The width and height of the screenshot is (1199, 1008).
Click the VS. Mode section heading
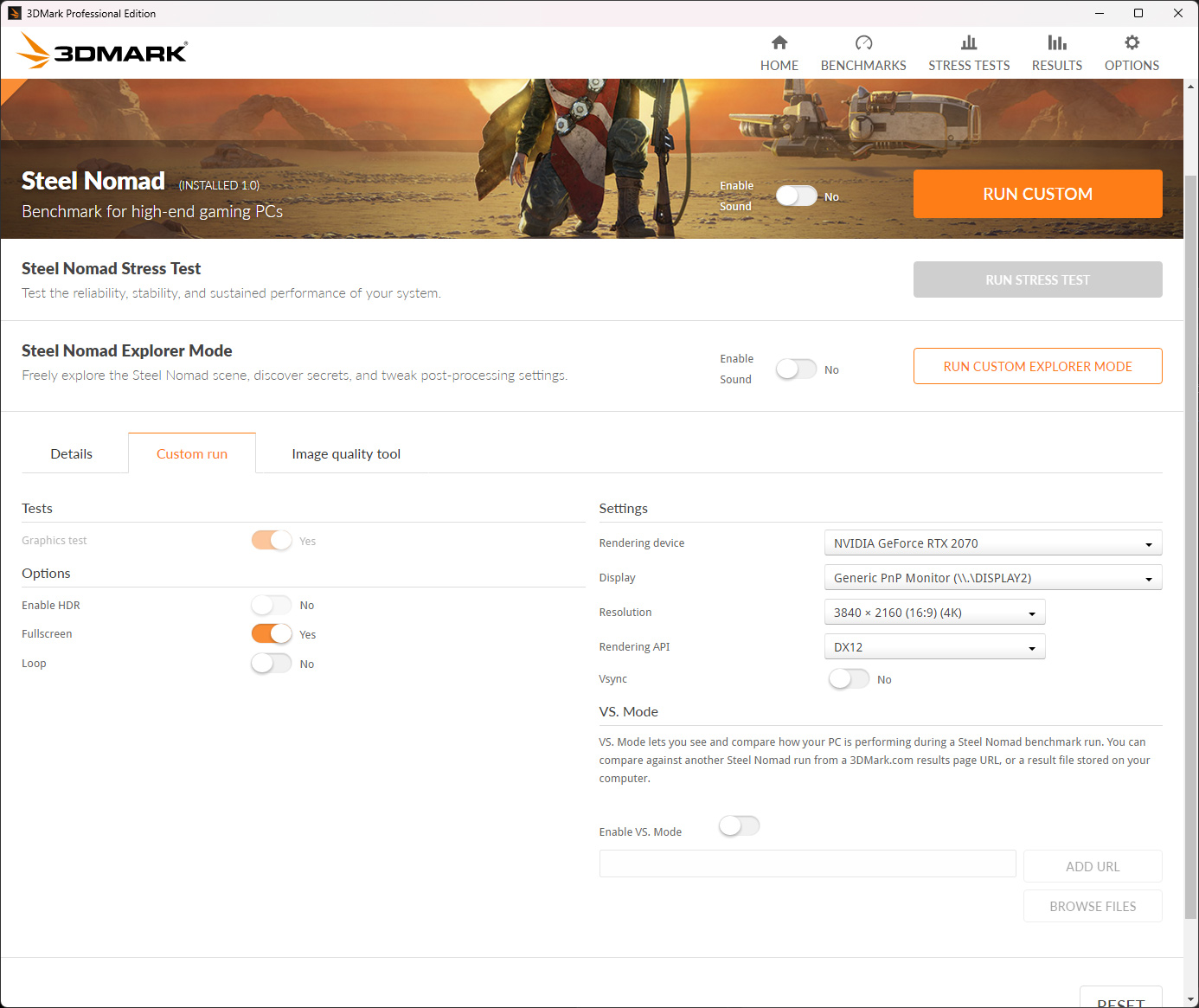coord(629,712)
